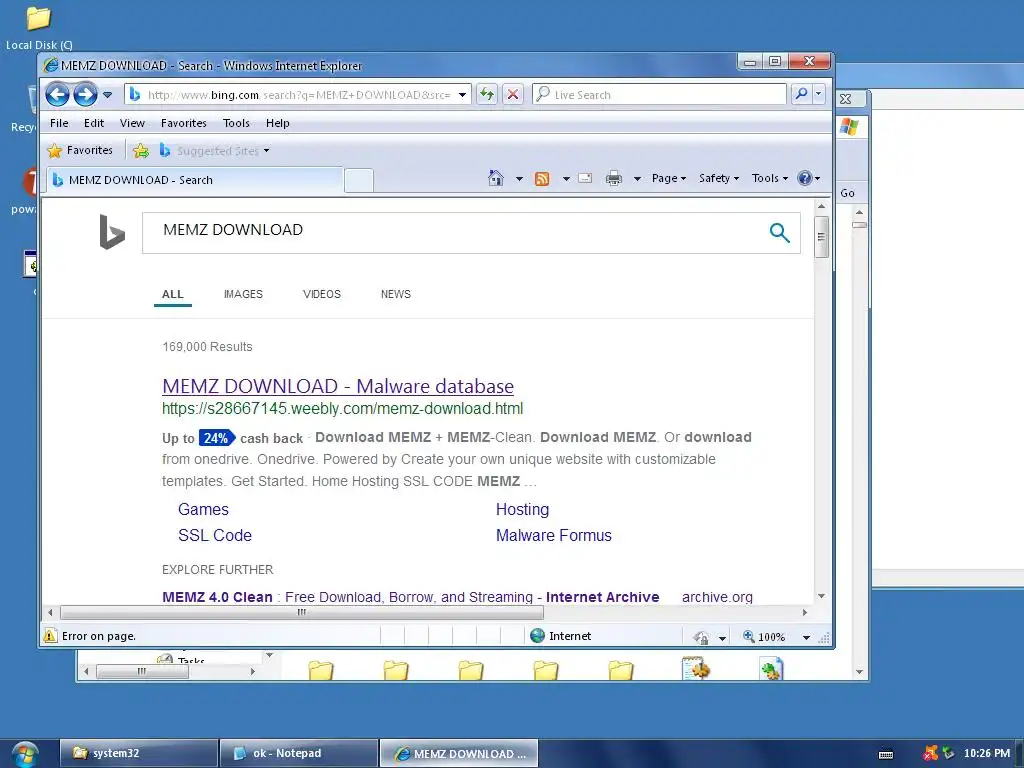Open the Page command bar menu
This screenshot has height=768, width=1024.
pos(669,178)
